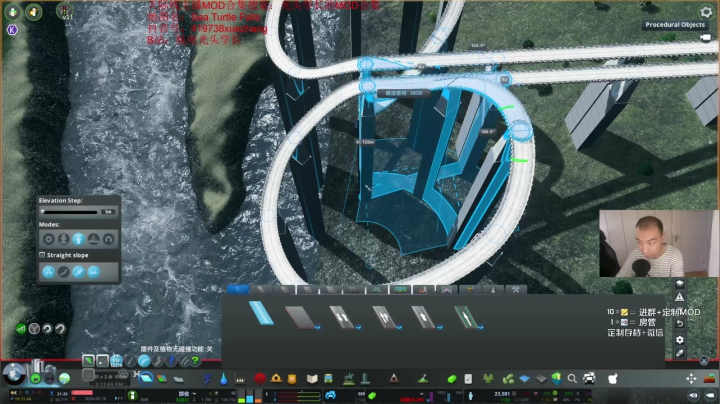
Task: Toggle the bending curve round button
Action: pyautogui.click(x=64, y=272)
